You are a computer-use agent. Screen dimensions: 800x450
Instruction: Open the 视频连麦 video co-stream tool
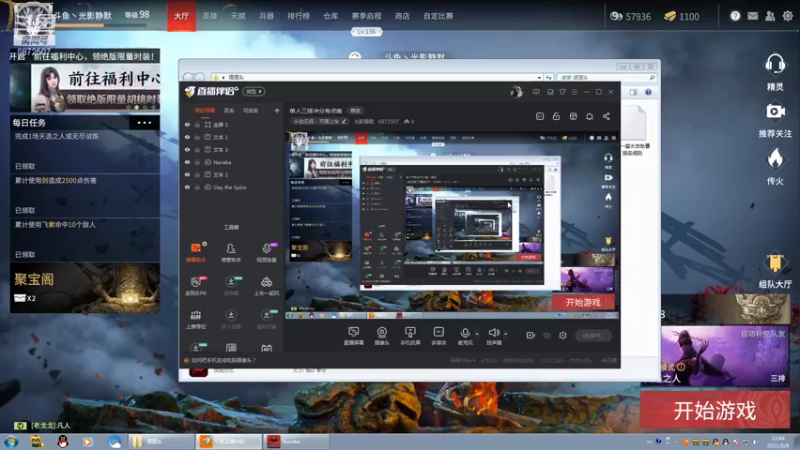point(266,253)
